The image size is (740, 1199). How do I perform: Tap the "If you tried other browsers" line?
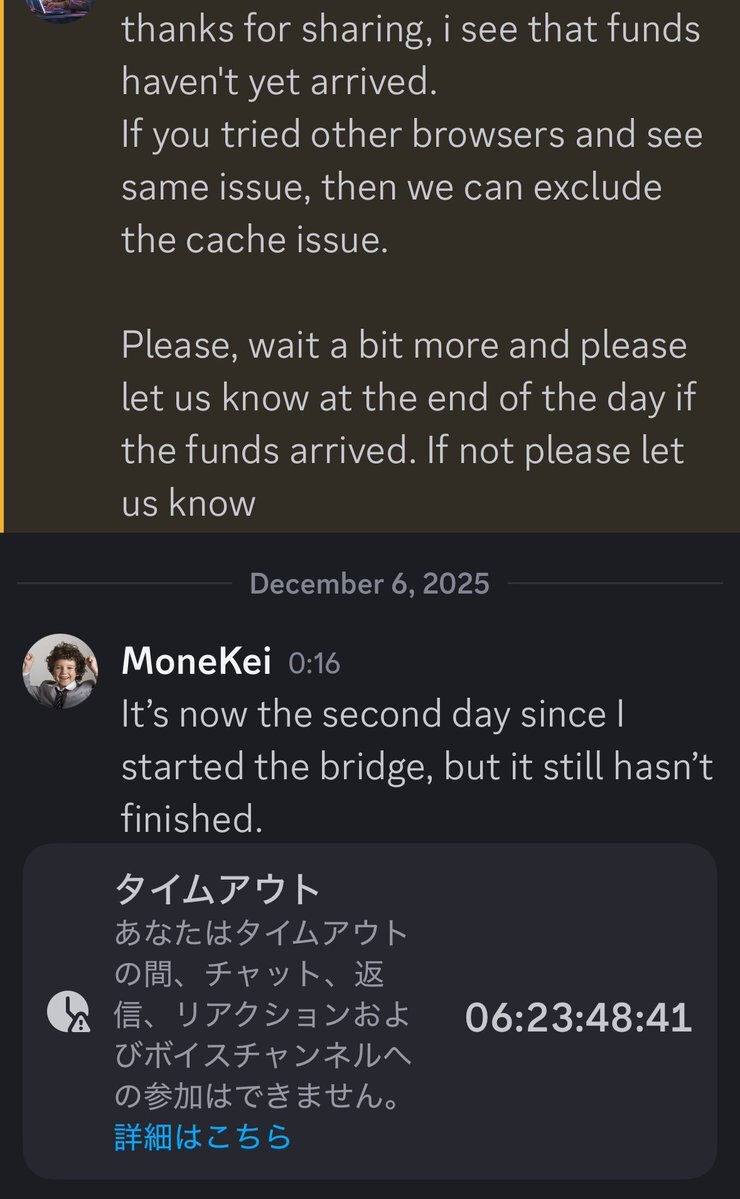(412, 135)
